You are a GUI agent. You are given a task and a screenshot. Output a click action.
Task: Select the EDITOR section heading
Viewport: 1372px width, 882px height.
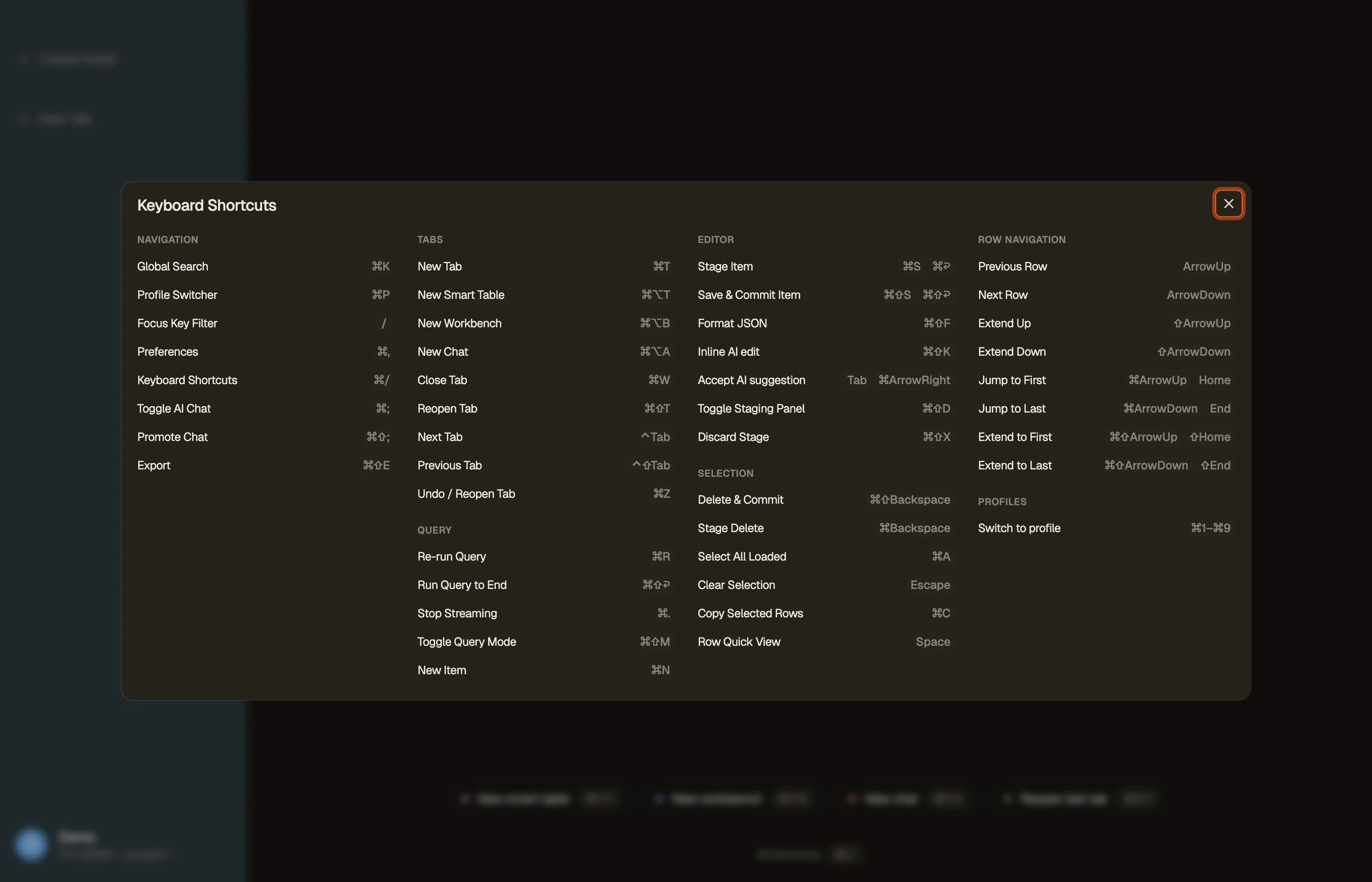point(715,240)
